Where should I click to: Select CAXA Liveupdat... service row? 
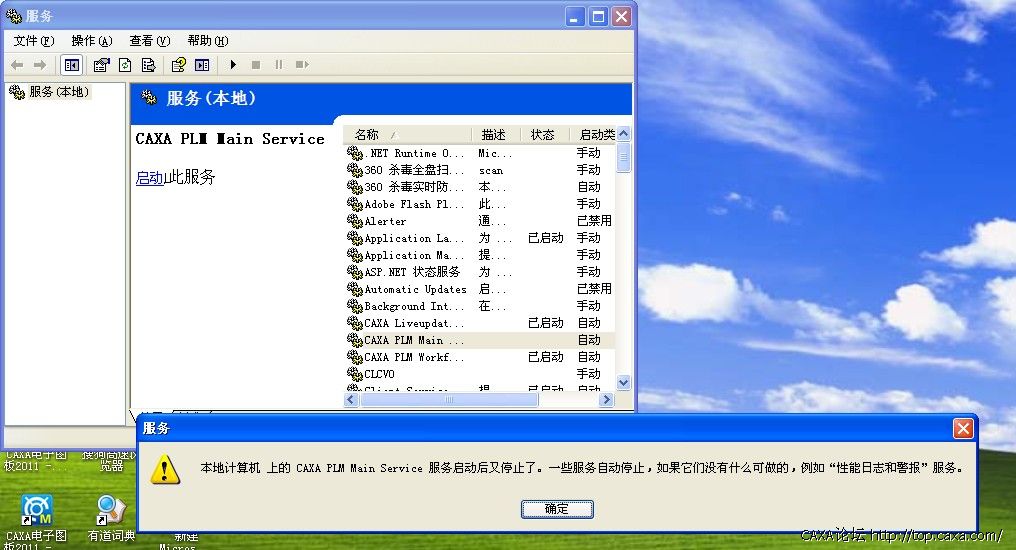pos(479,323)
